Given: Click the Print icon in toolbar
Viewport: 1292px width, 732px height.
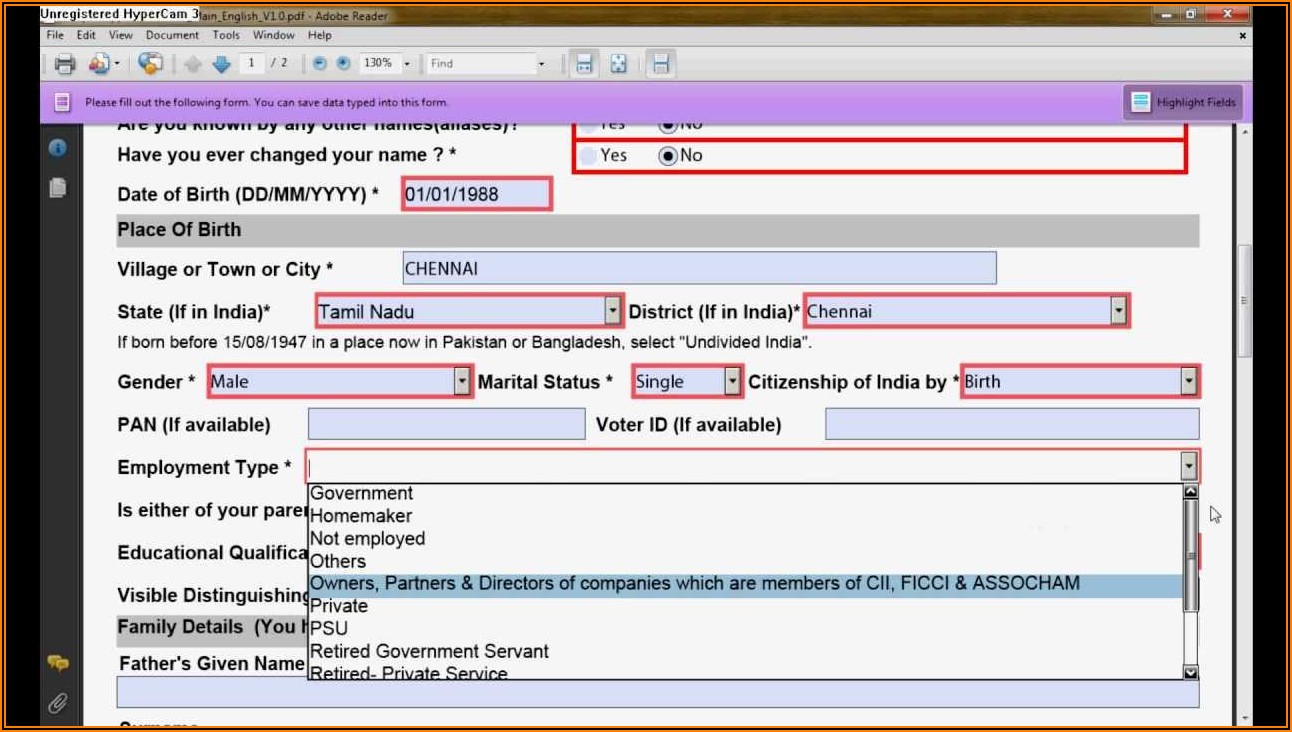Looking at the screenshot, I should pyautogui.click(x=65, y=64).
